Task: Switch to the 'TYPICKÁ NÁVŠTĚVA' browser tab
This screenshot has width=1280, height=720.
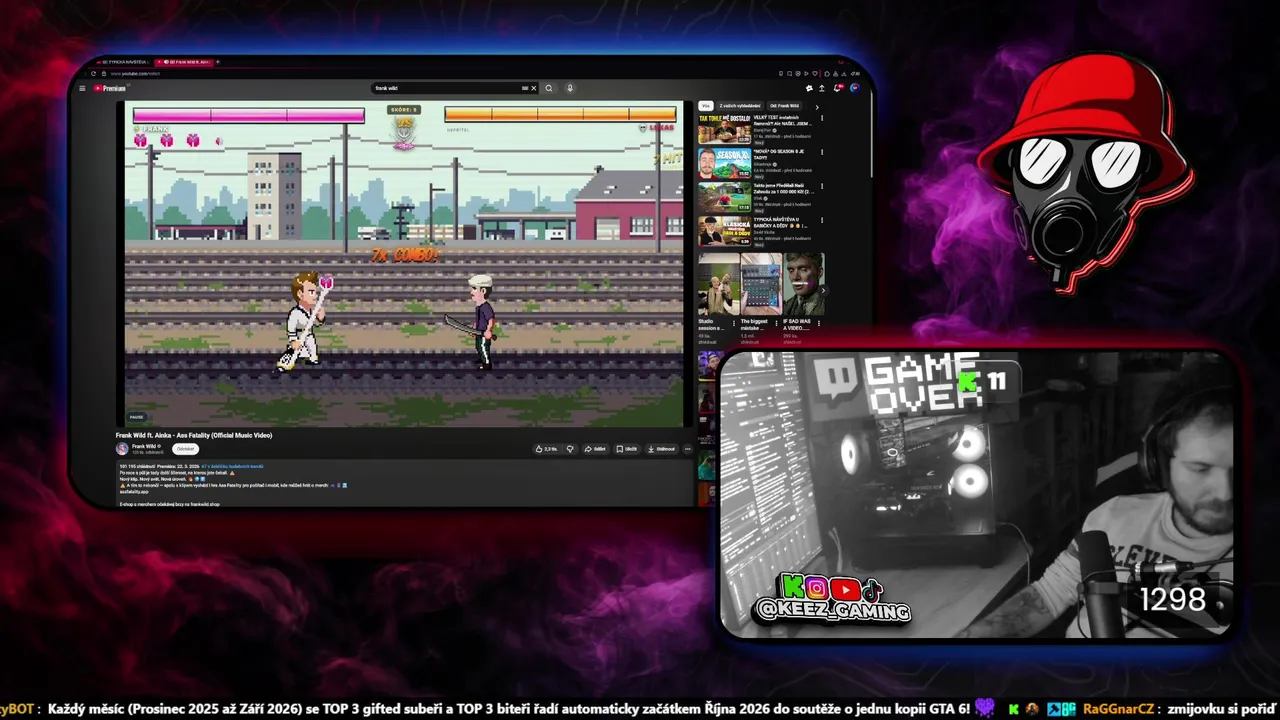Action: pos(125,62)
